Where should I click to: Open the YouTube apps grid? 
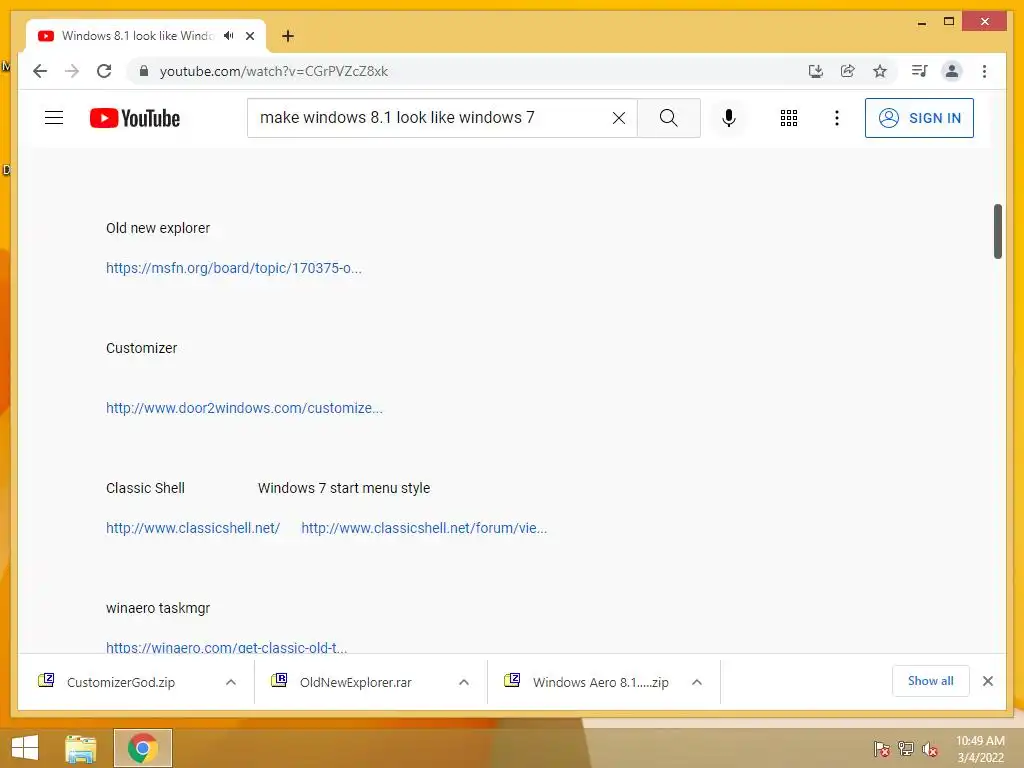click(x=789, y=118)
